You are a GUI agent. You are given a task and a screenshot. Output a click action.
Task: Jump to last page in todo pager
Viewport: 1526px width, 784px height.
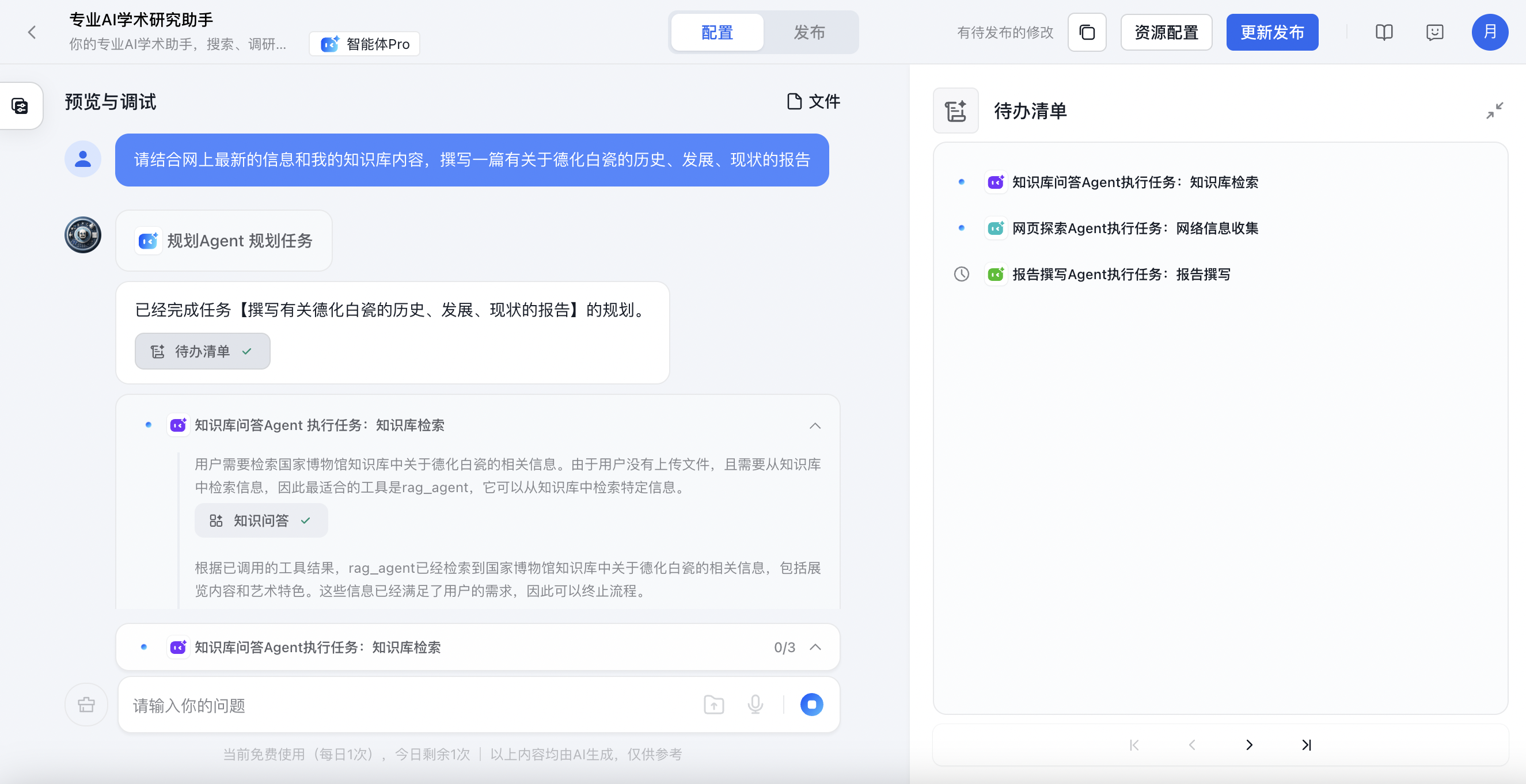(x=1307, y=745)
